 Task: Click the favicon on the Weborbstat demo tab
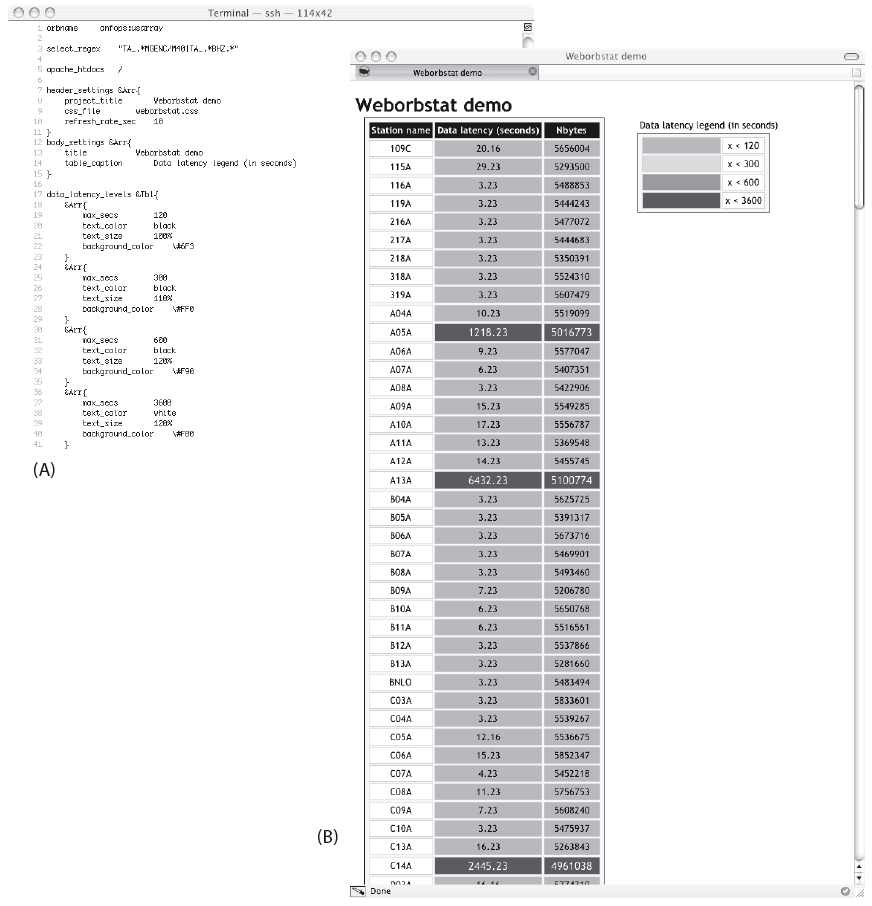(x=364, y=72)
